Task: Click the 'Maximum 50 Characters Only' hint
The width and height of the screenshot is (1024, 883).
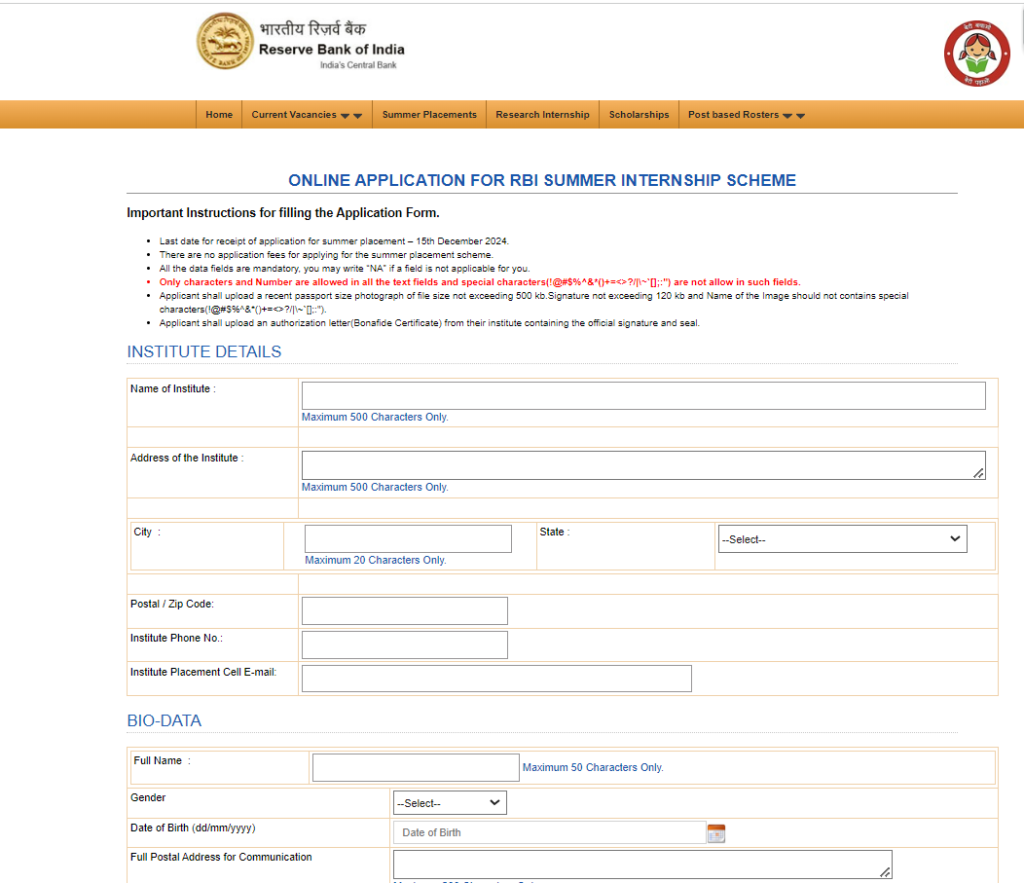Action: [593, 767]
